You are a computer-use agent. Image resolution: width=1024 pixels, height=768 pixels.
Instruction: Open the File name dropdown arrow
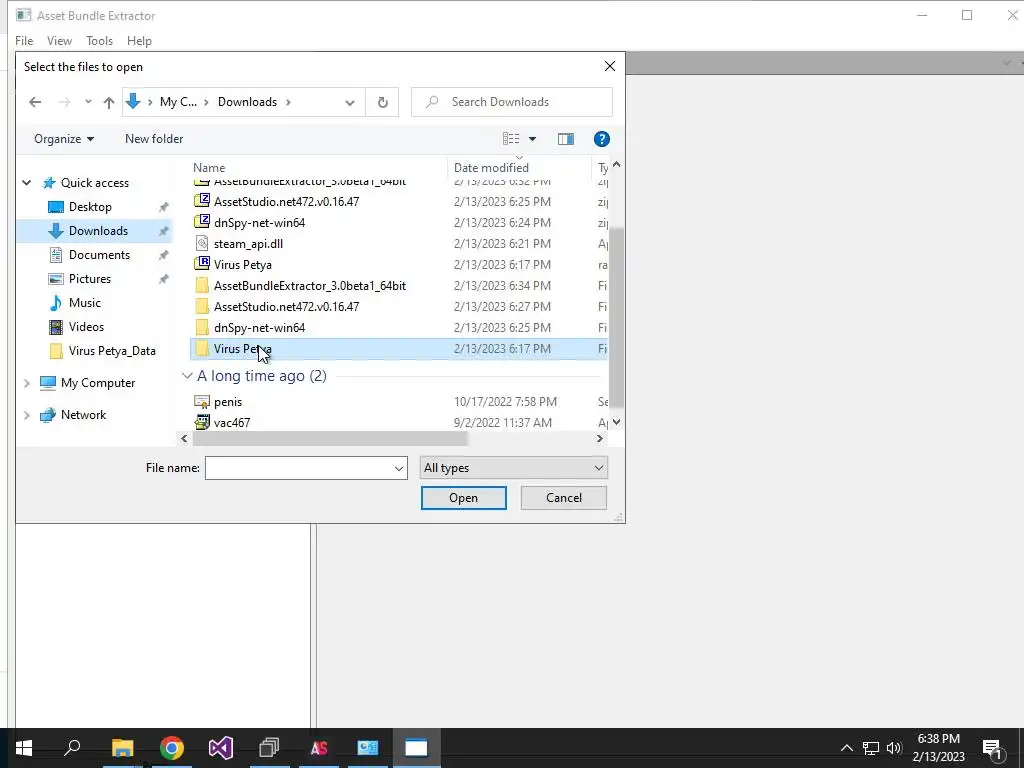399,468
